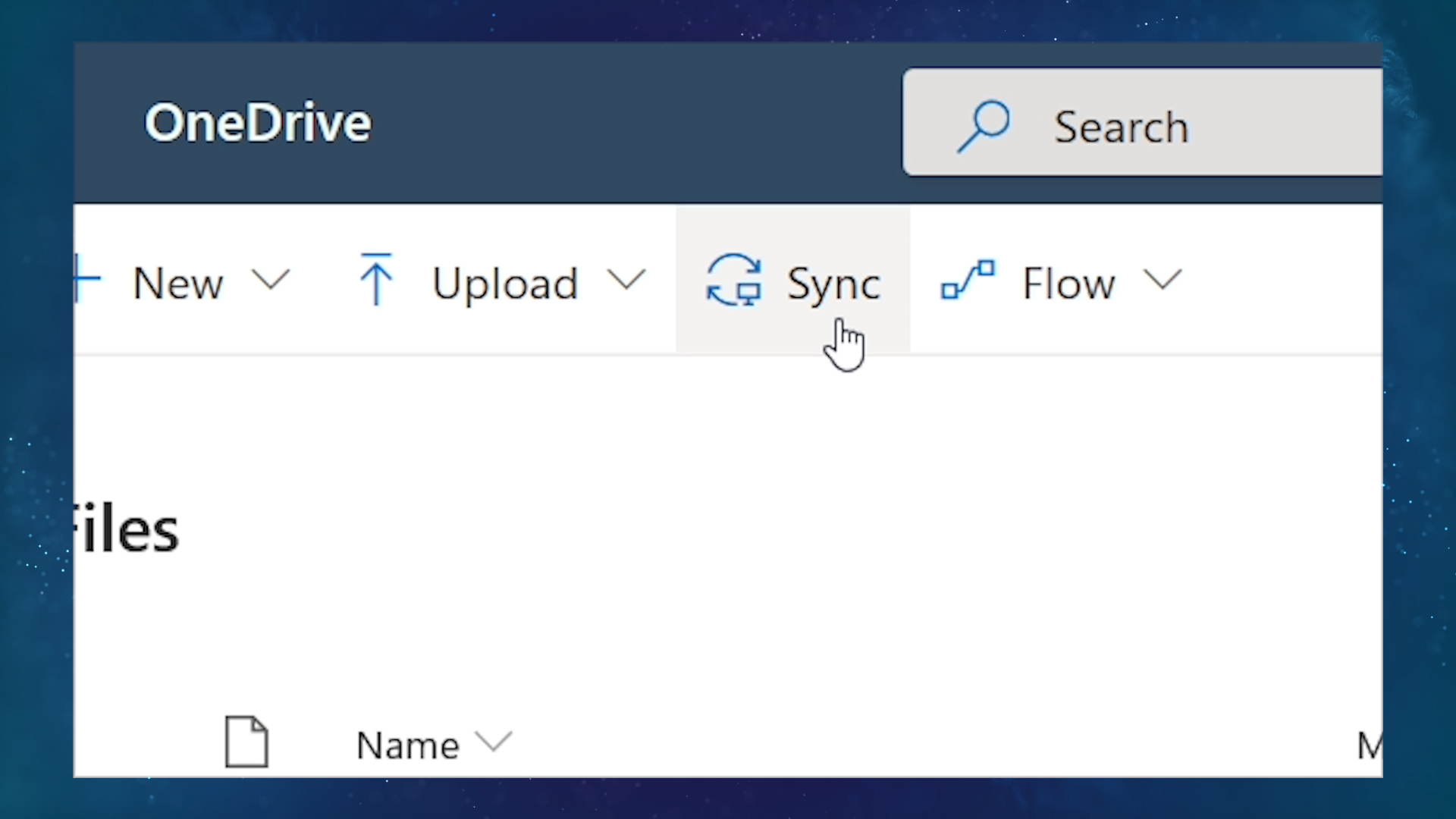Expand the Upload dropdown chevron
Image resolution: width=1456 pixels, height=819 pixels.
coord(626,281)
